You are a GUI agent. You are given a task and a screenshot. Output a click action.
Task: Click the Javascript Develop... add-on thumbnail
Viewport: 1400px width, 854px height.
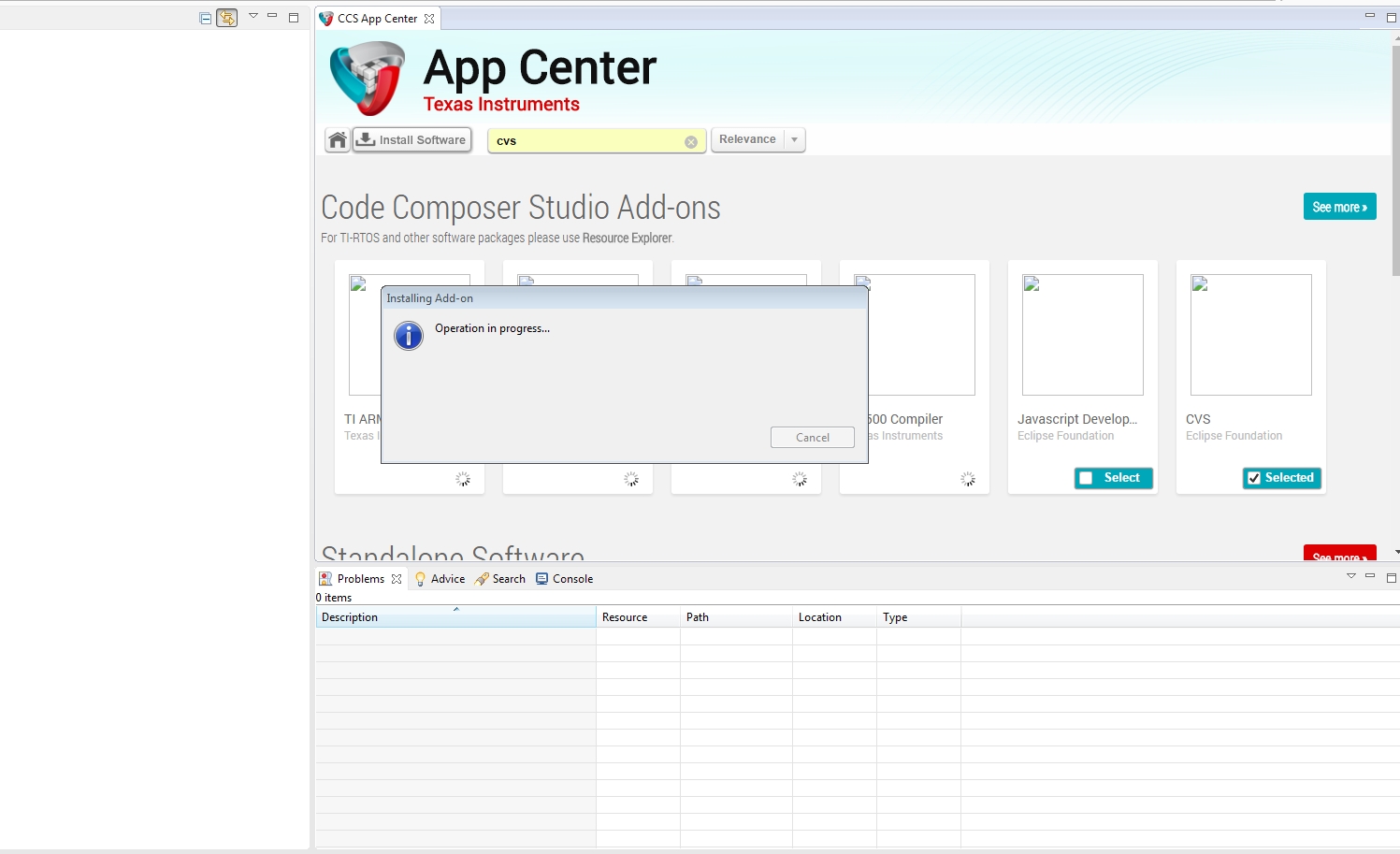pyautogui.click(x=1083, y=335)
